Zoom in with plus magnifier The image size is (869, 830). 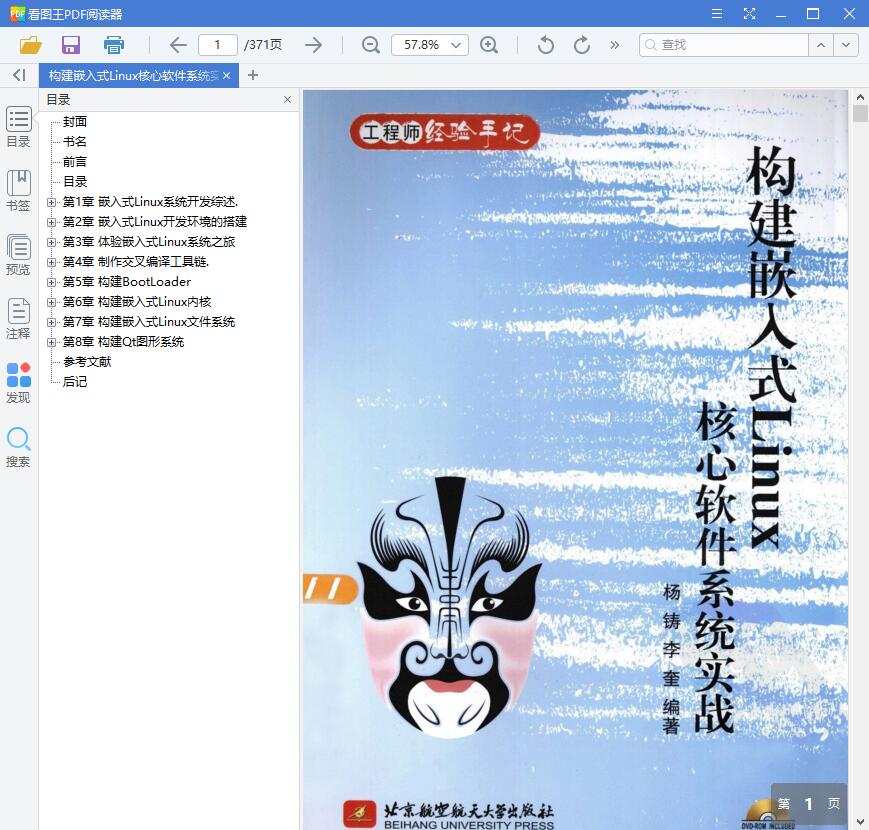pyautogui.click(x=489, y=45)
